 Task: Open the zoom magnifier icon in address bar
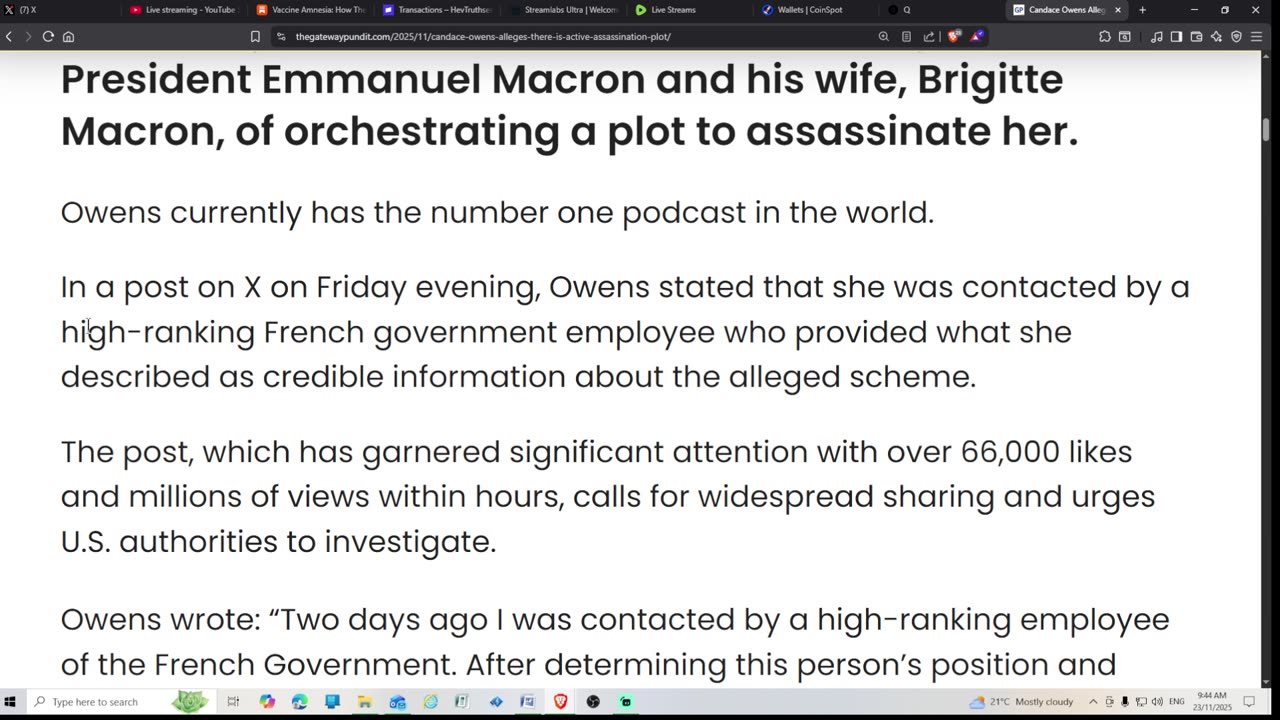(883, 37)
